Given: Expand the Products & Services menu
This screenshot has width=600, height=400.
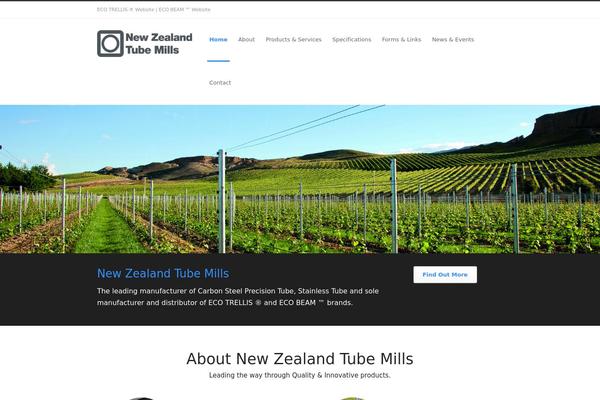Looking at the screenshot, I should click(293, 39).
